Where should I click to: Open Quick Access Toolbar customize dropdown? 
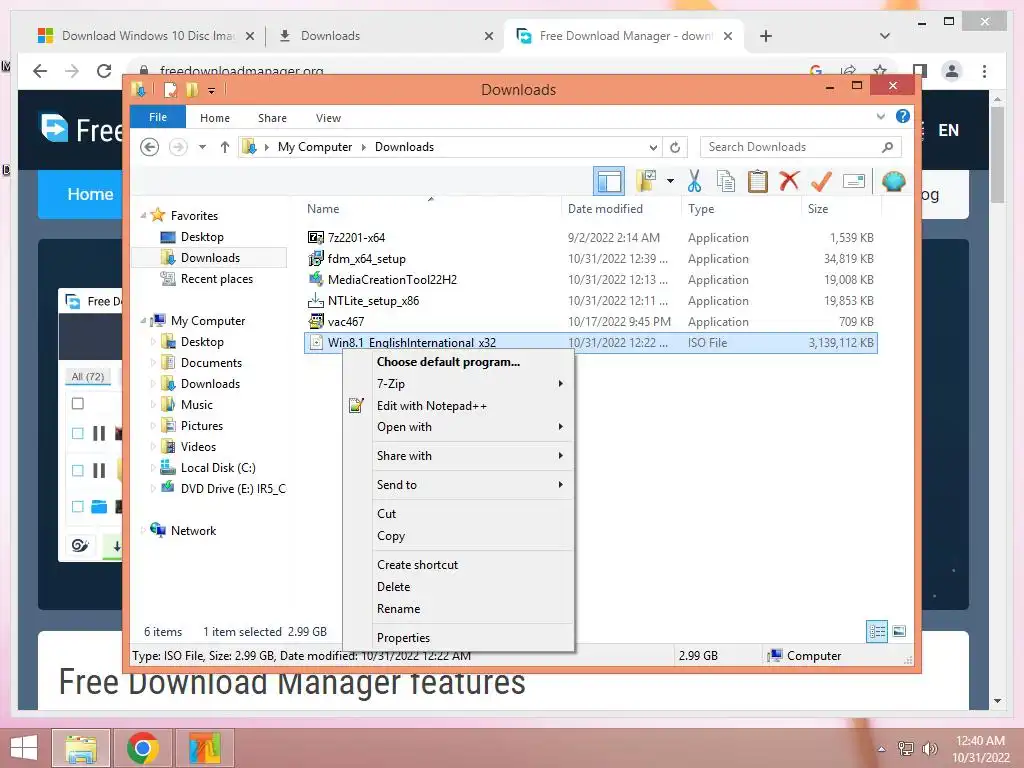[212, 90]
